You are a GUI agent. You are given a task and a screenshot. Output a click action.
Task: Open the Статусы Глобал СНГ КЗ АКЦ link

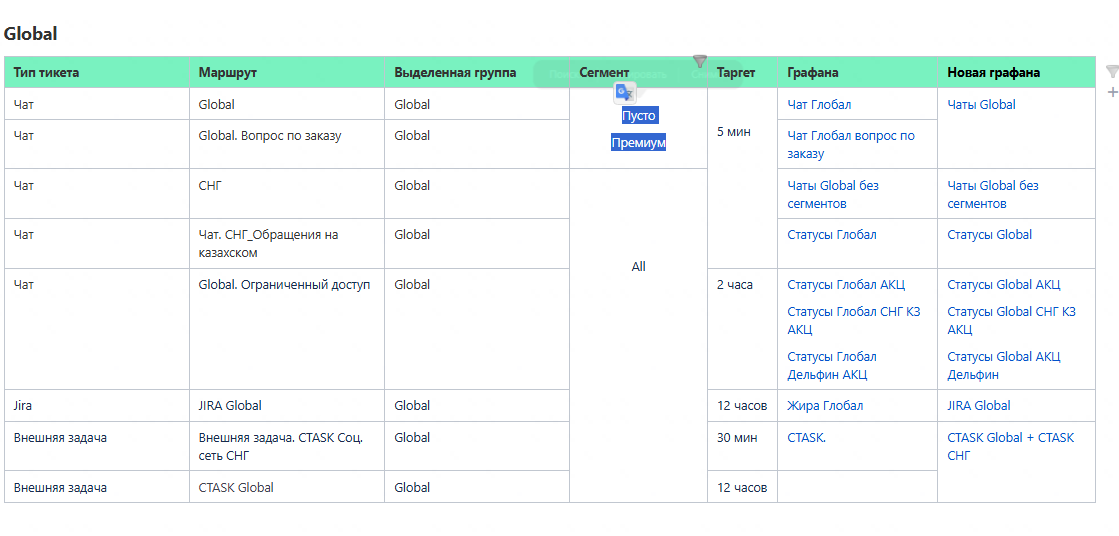[854, 320]
